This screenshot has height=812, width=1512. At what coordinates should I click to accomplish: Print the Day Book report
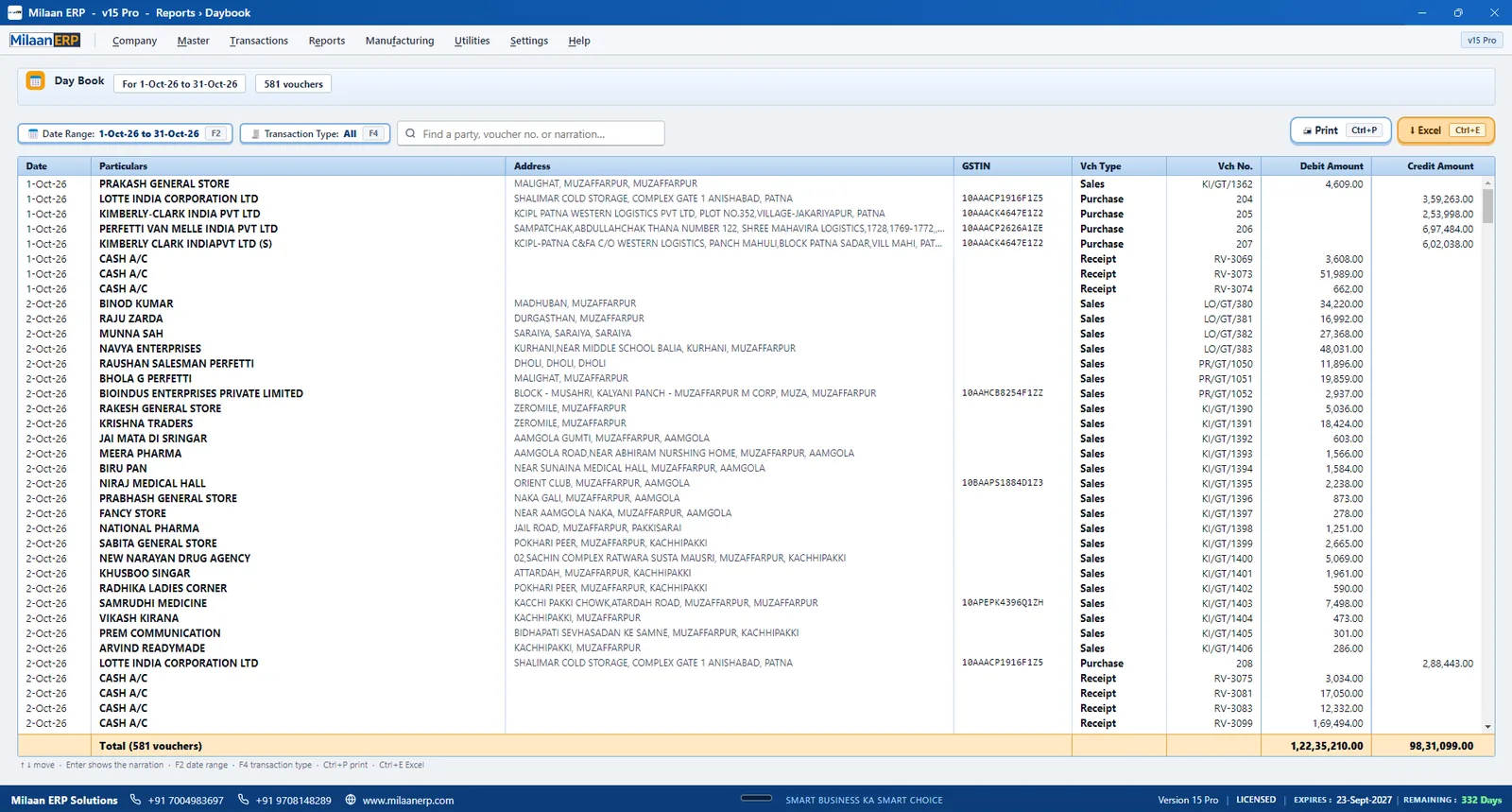tap(1341, 130)
